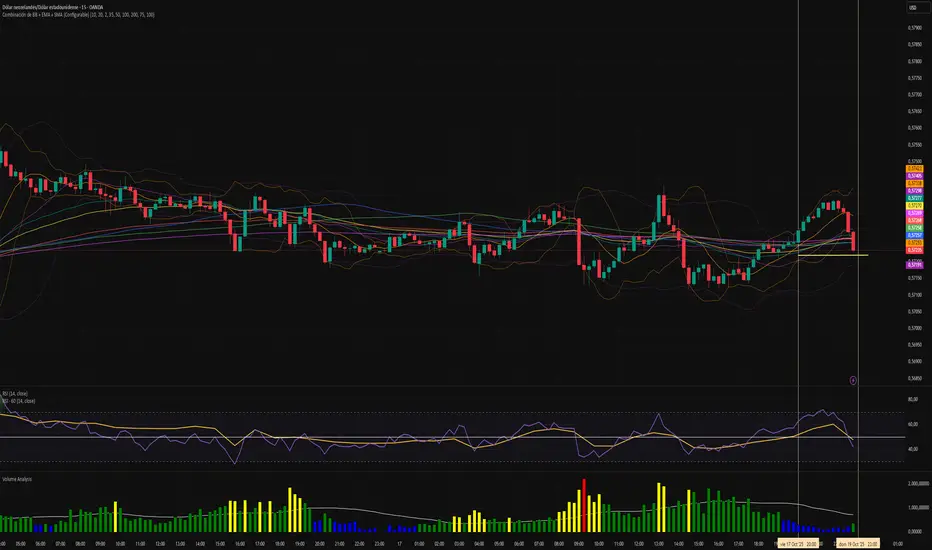Click the 0,57000 price axis label
Viewport: 932px width, 550px height.
click(914, 328)
